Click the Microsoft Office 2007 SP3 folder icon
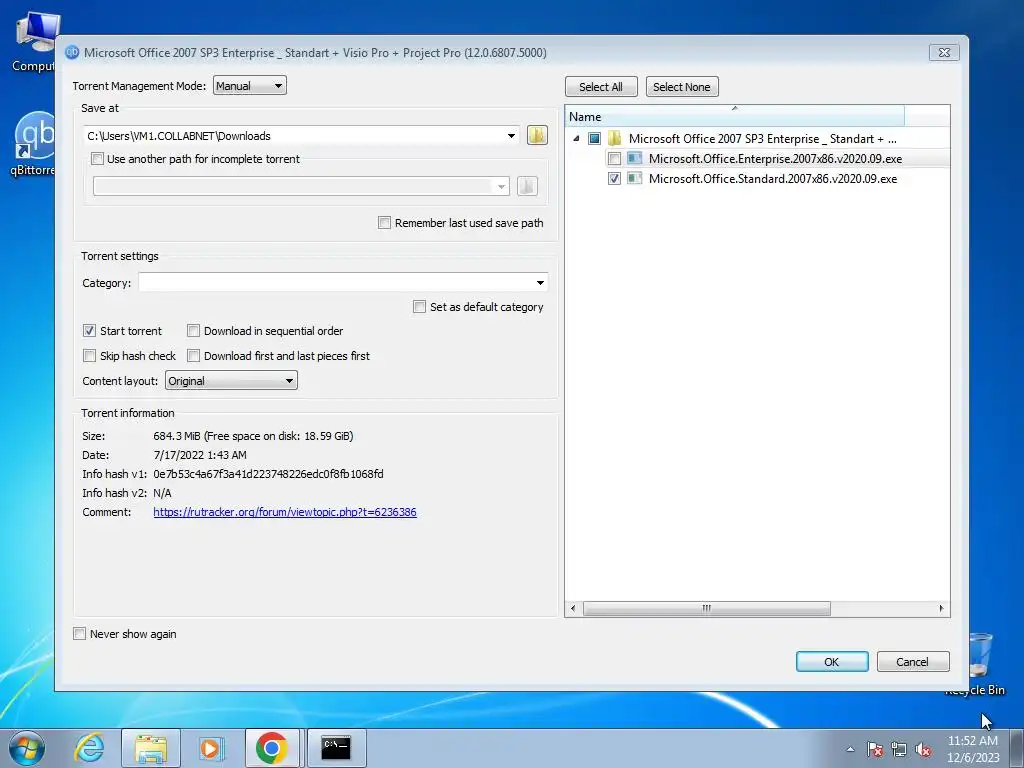 (x=615, y=138)
